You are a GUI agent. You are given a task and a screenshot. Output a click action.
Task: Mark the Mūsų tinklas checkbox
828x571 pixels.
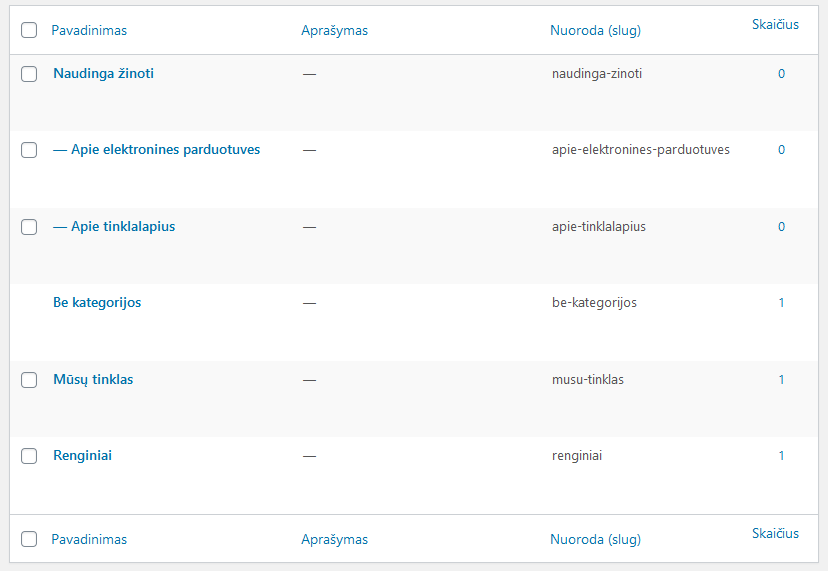29,380
